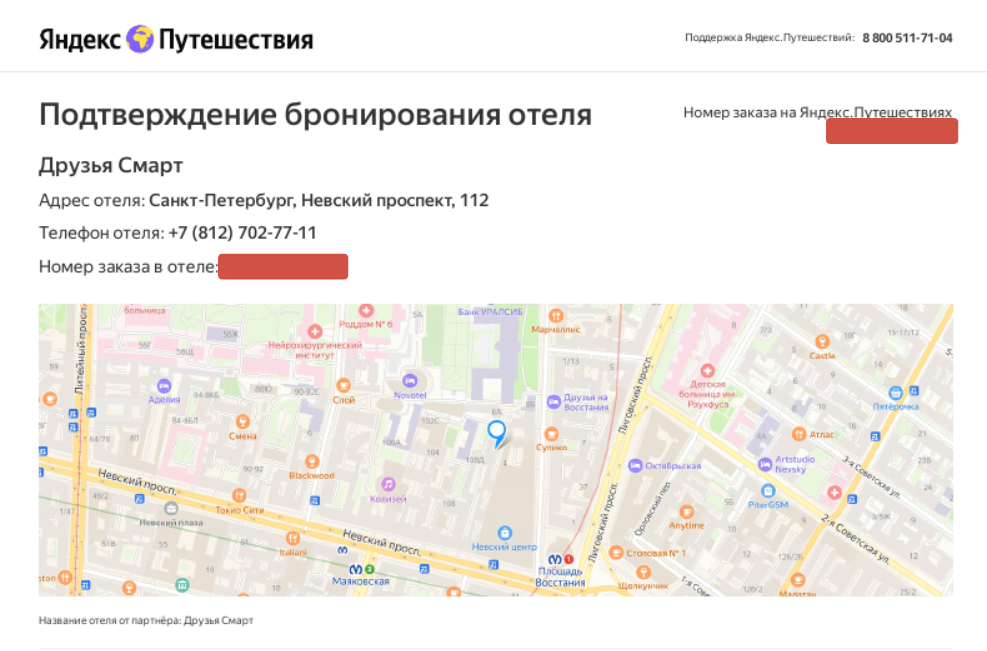
Task: Open the PiterGSM shop icon
Action: click(767, 489)
